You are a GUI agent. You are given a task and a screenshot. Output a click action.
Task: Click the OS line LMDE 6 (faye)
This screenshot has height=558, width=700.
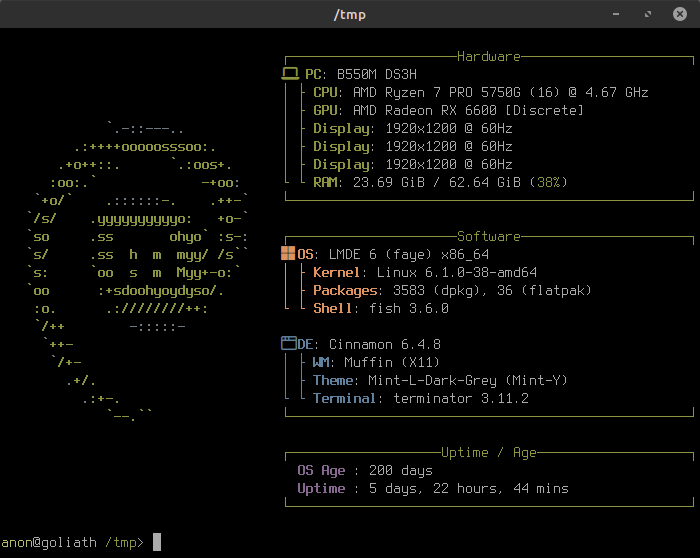tap(393, 254)
